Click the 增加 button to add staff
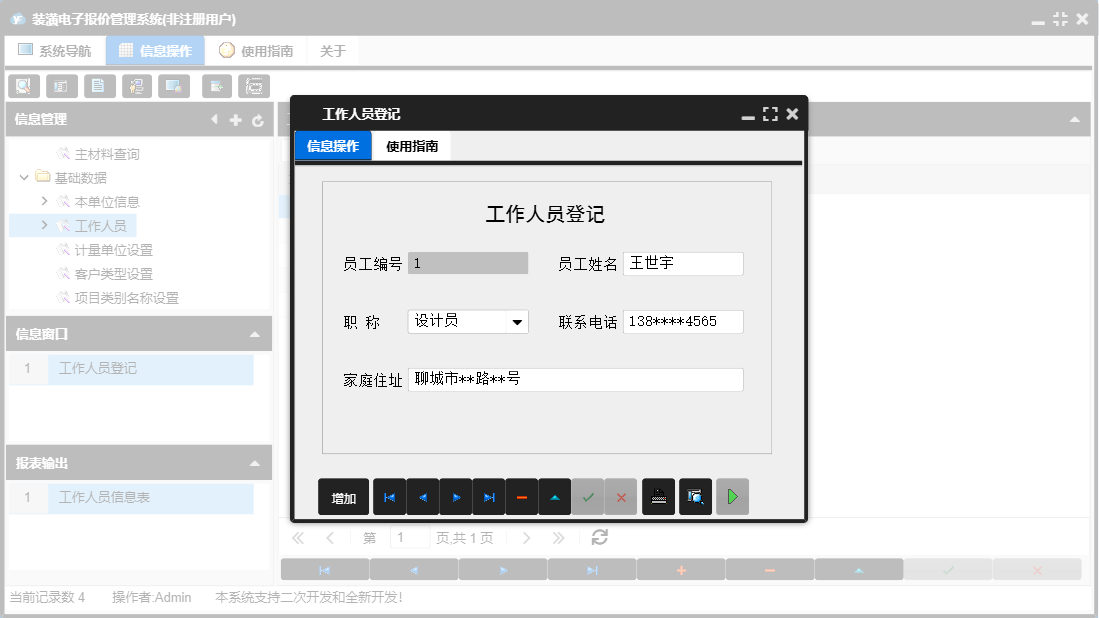 (343, 497)
